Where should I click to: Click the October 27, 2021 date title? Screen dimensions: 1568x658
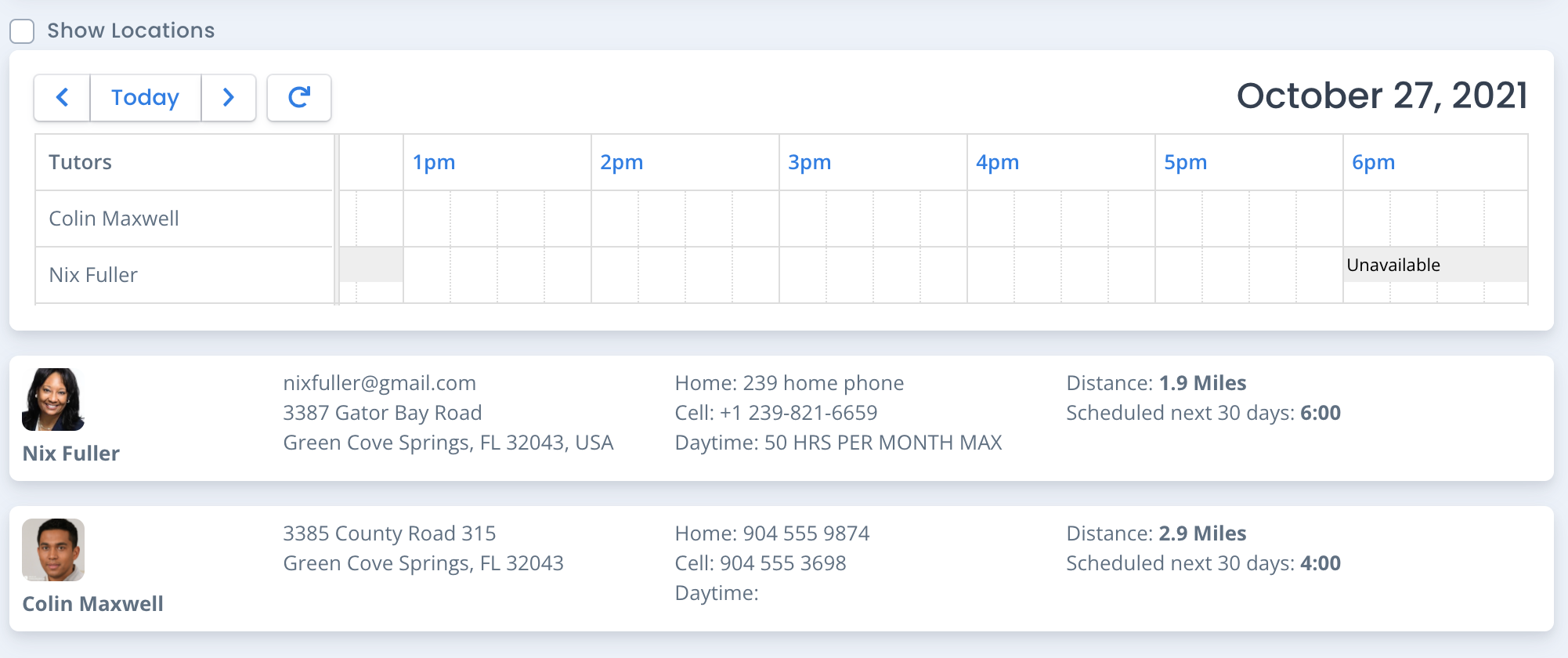pos(1382,96)
